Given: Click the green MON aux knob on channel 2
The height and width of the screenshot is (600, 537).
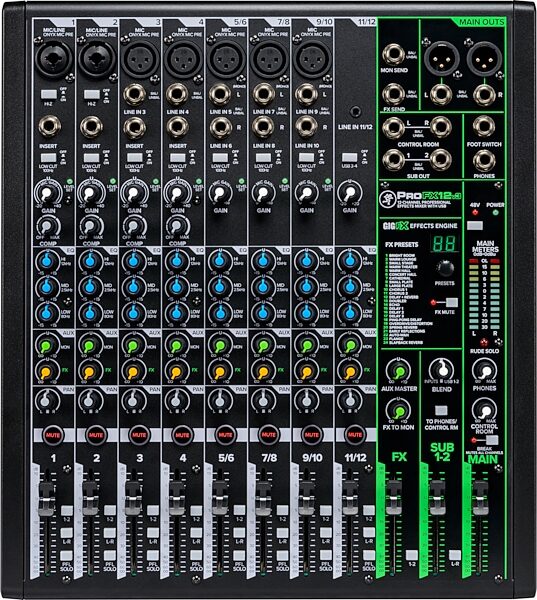Looking at the screenshot, I should pyautogui.click(x=89, y=346).
